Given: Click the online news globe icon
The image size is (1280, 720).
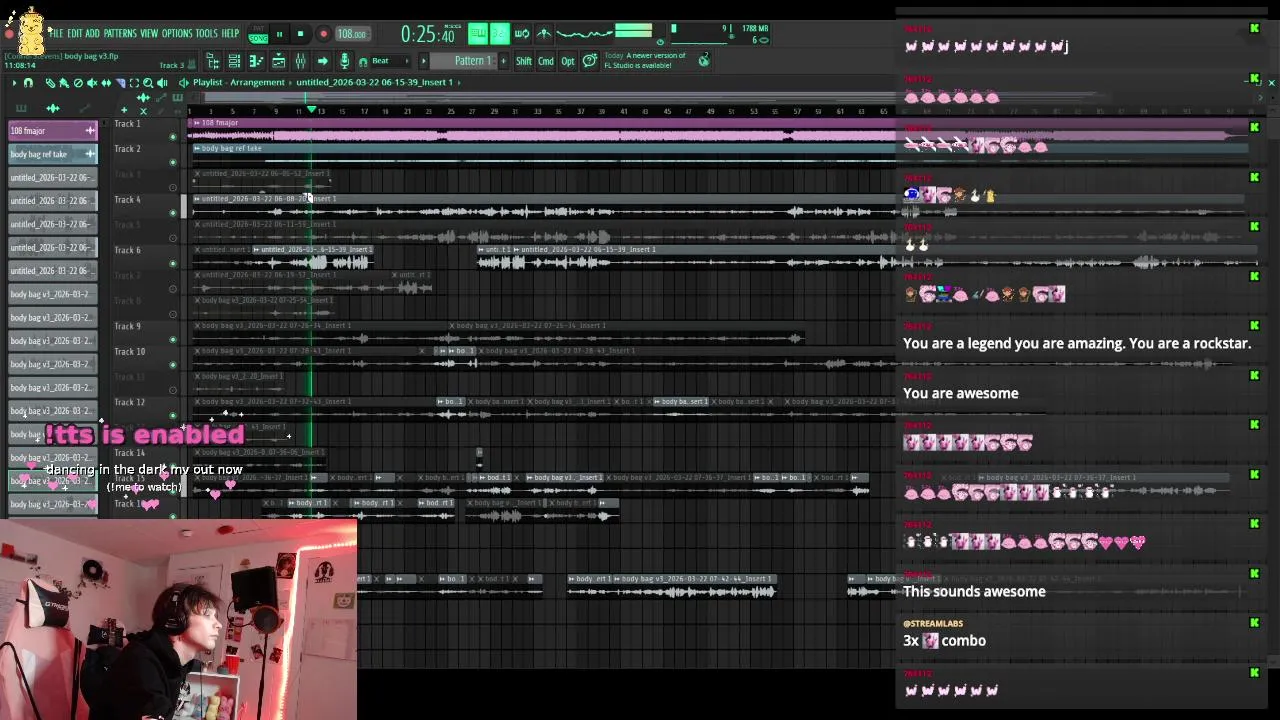Looking at the screenshot, I should 704,61.
